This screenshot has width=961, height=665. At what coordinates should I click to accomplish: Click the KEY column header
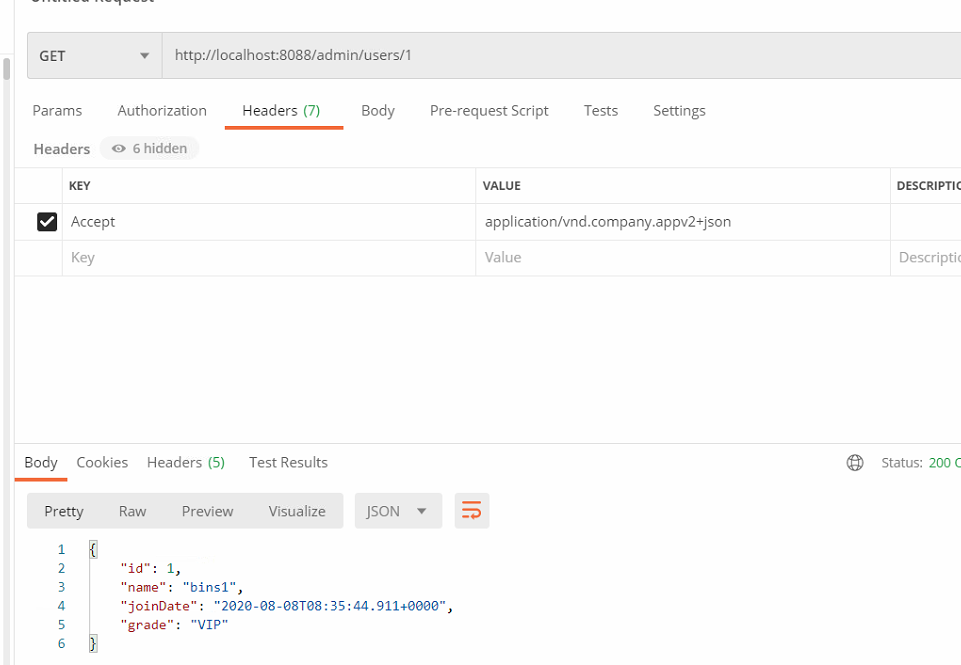80,186
